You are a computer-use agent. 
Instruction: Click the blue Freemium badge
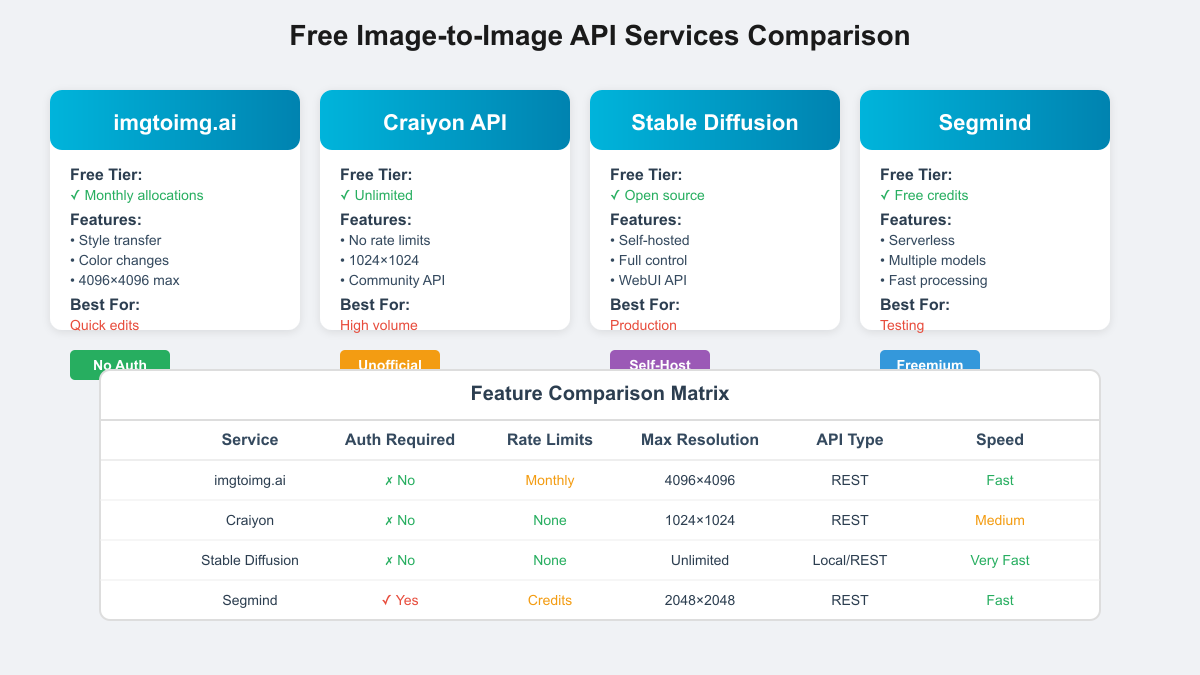tap(930, 360)
